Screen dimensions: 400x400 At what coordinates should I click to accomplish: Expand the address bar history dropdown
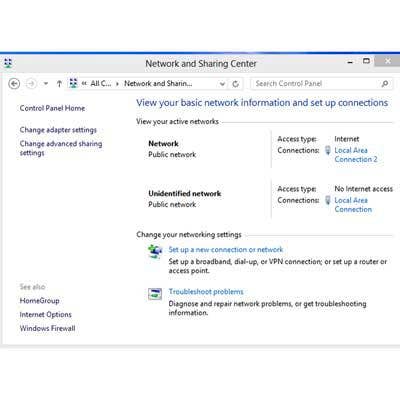[222, 84]
